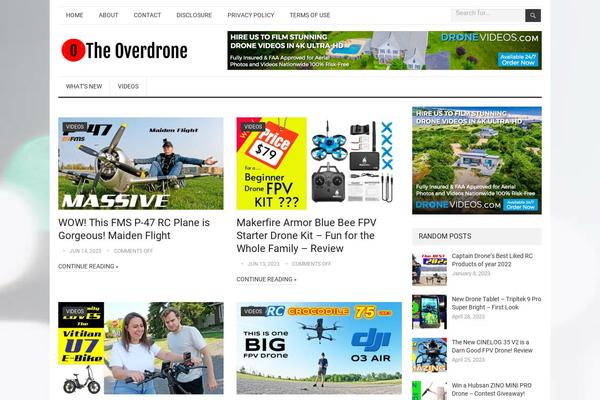Click the January 6, 2023 sidebar date
This screenshot has height=400, width=600.
pos(471,273)
